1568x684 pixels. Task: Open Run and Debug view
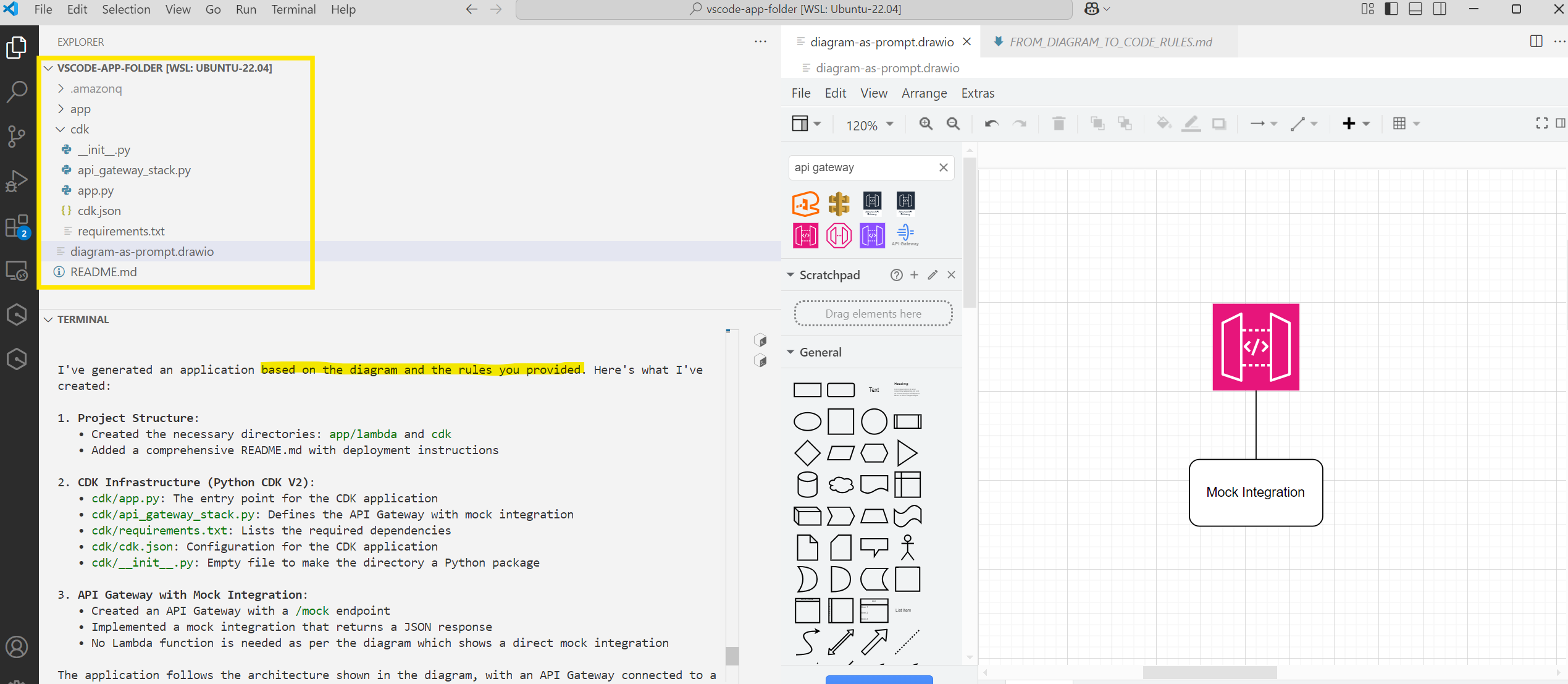tap(17, 181)
